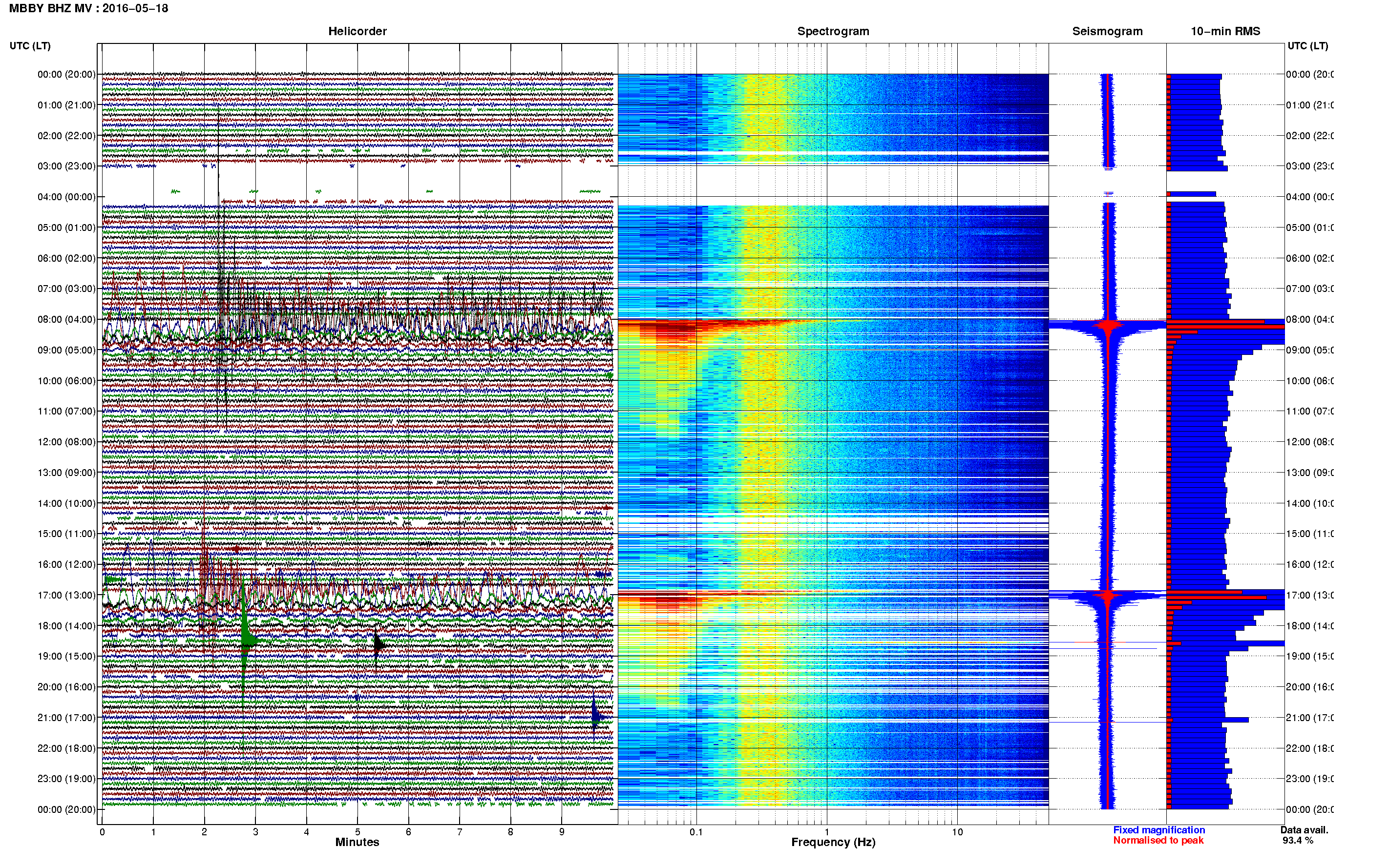Viewport: 1389px width, 868px height.
Task: Click the 01:00 (21:00) left time label
Action: coord(66,105)
